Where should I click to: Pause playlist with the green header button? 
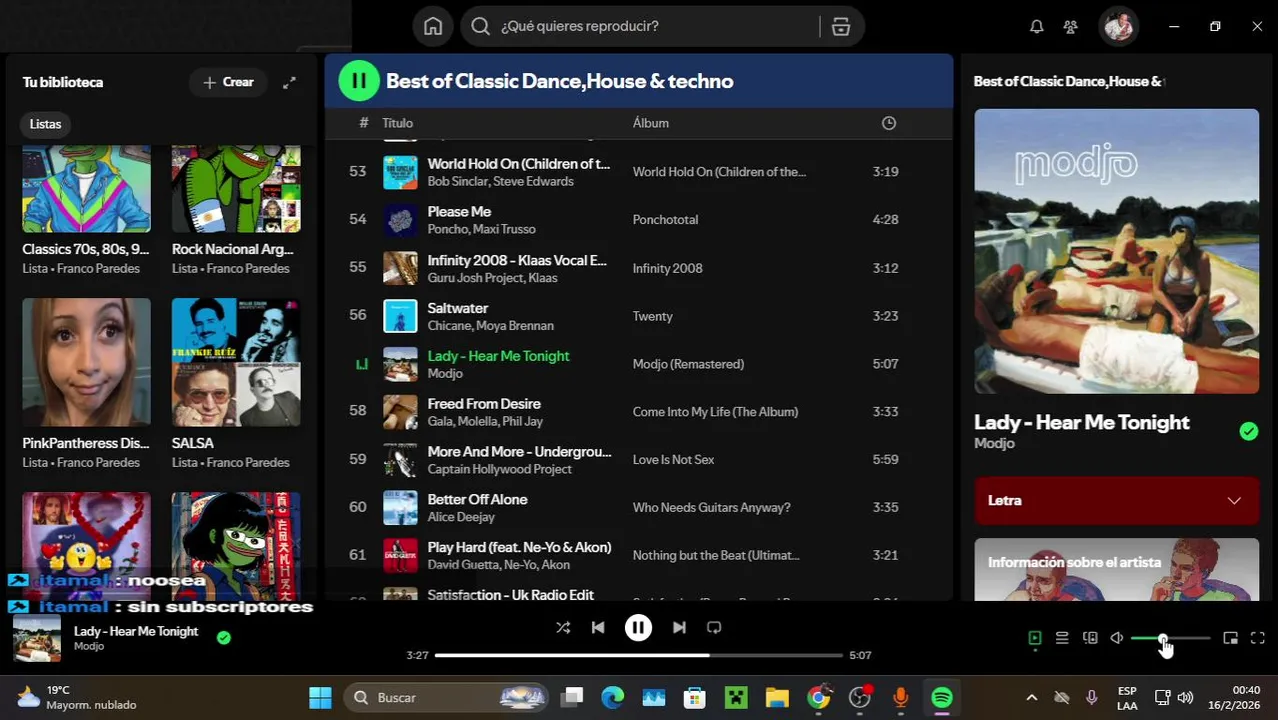tap(359, 81)
